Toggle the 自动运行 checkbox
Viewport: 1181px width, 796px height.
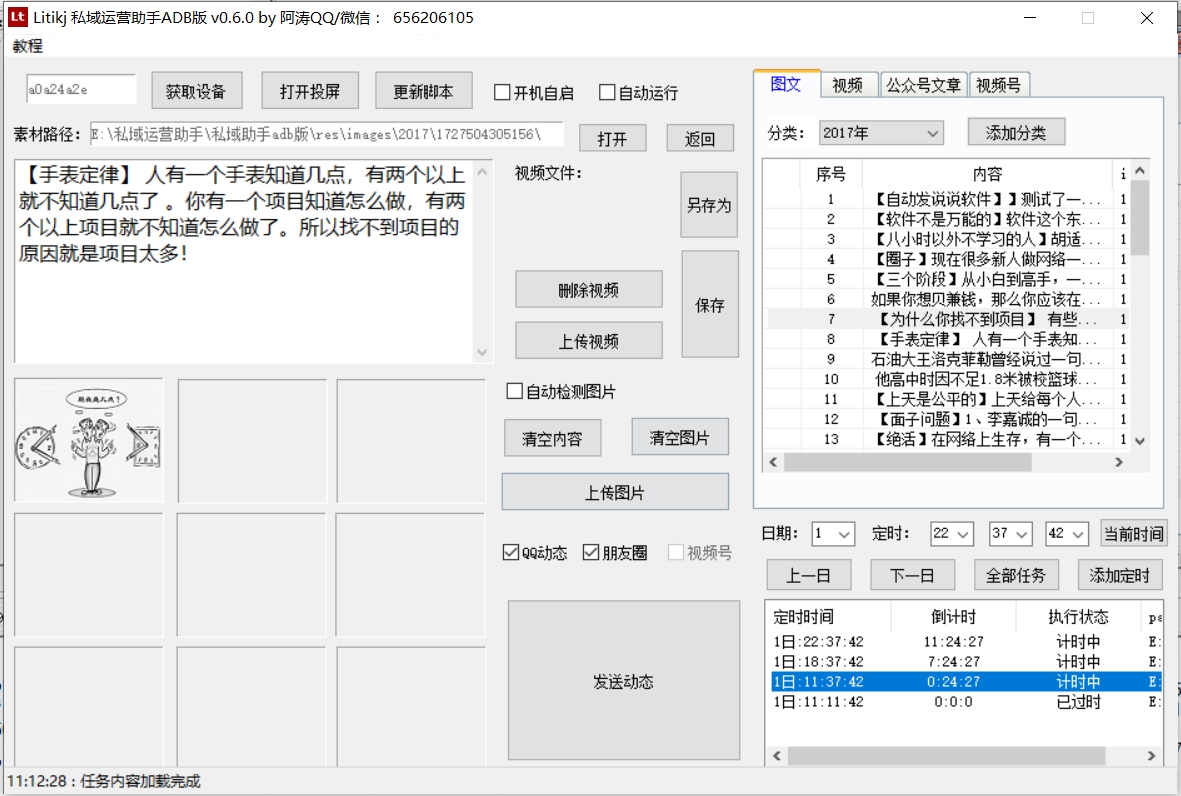[607, 93]
